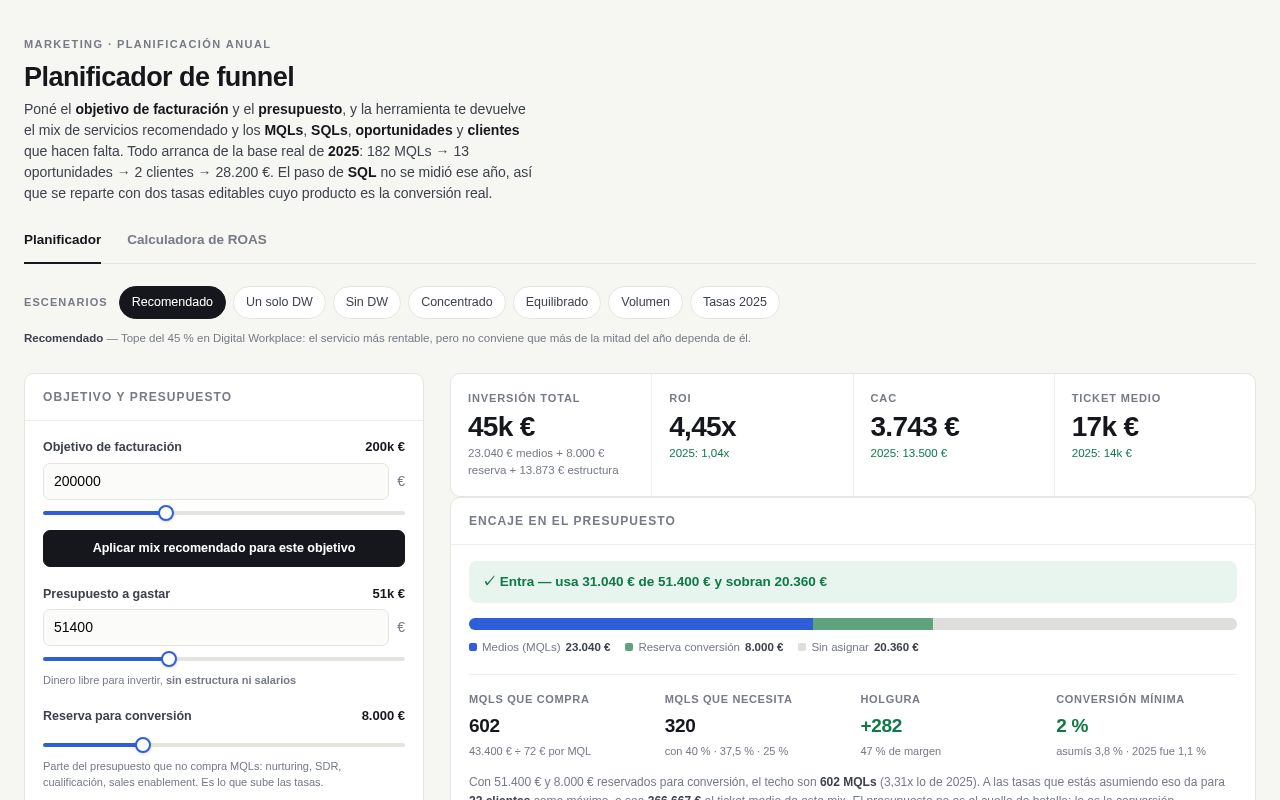1280x800 pixels.
Task: Click the green Reserva segment of the budget bar
Action: 873,624
